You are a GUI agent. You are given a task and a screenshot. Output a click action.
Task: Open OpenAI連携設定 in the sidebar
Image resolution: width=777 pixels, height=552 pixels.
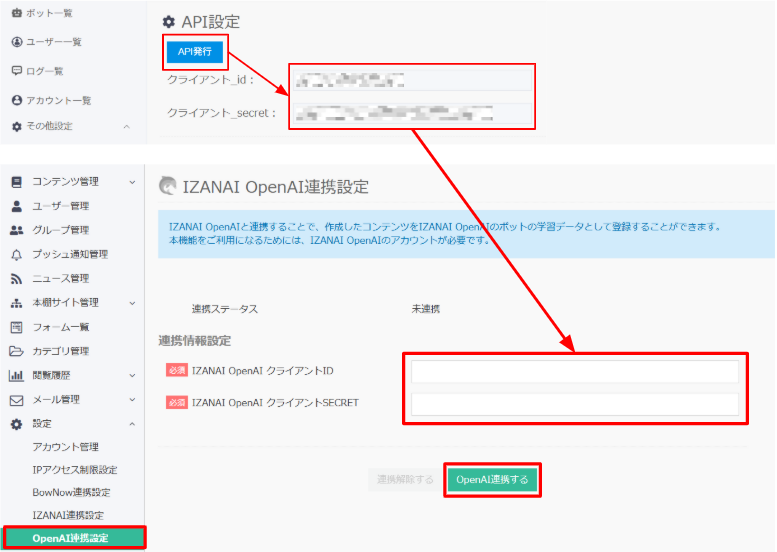(72, 538)
